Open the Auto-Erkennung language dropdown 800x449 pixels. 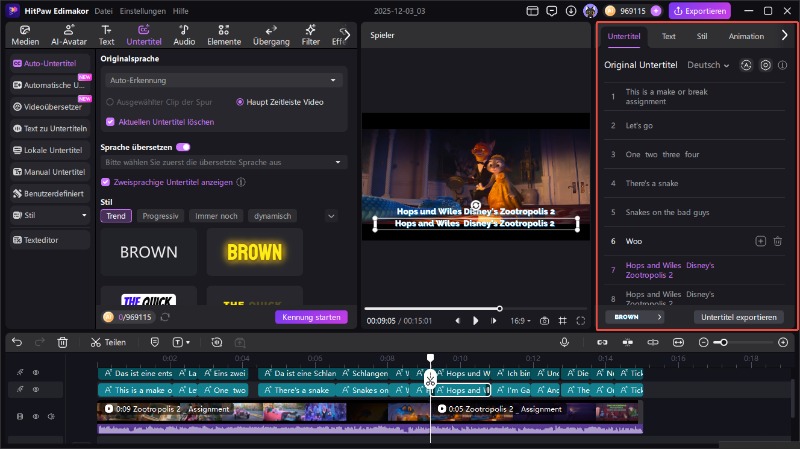coord(223,80)
